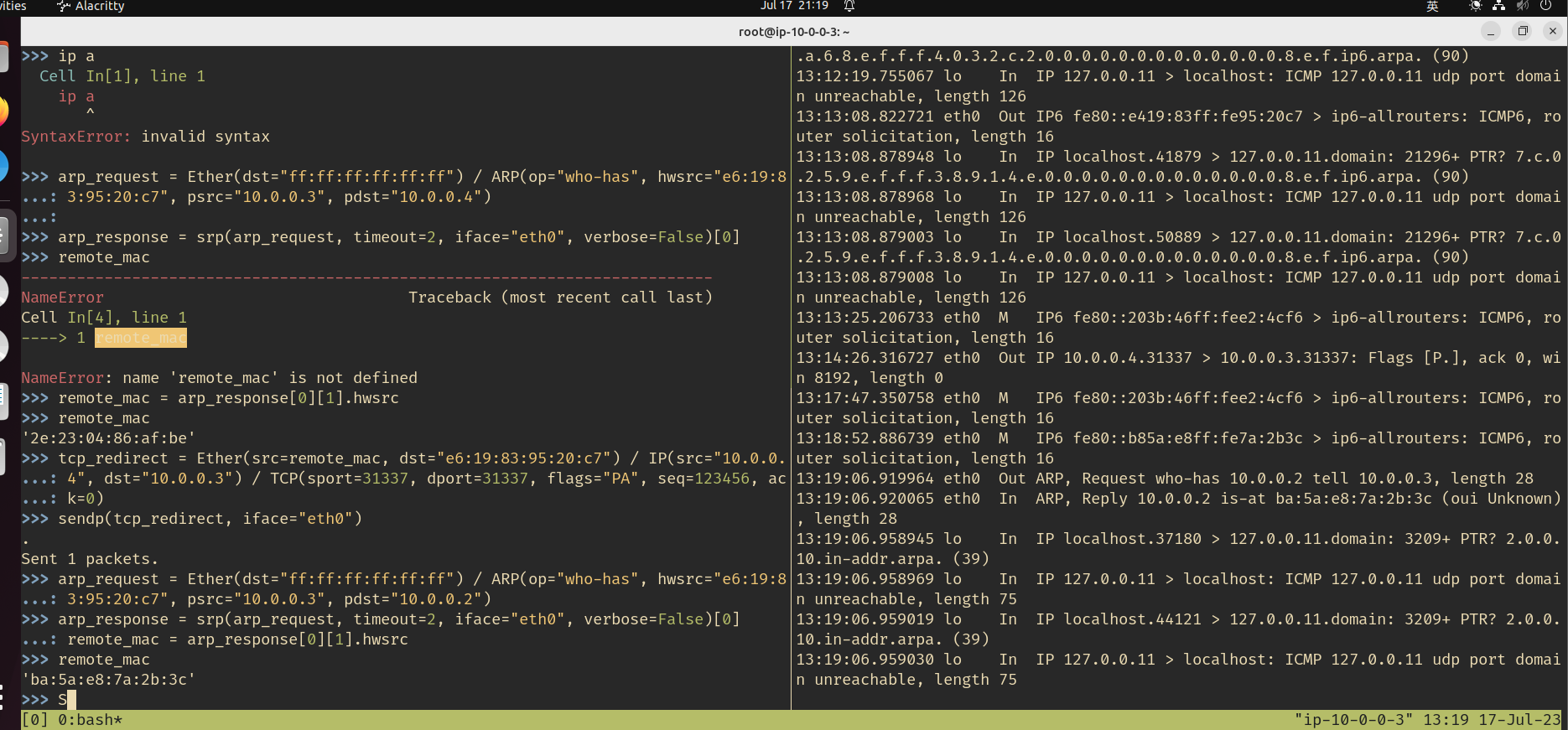Image resolution: width=1568 pixels, height=730 pixels.
Task: Click the sendp(tcp_redirect, iface="eth0") command
Action: point(210,519)
